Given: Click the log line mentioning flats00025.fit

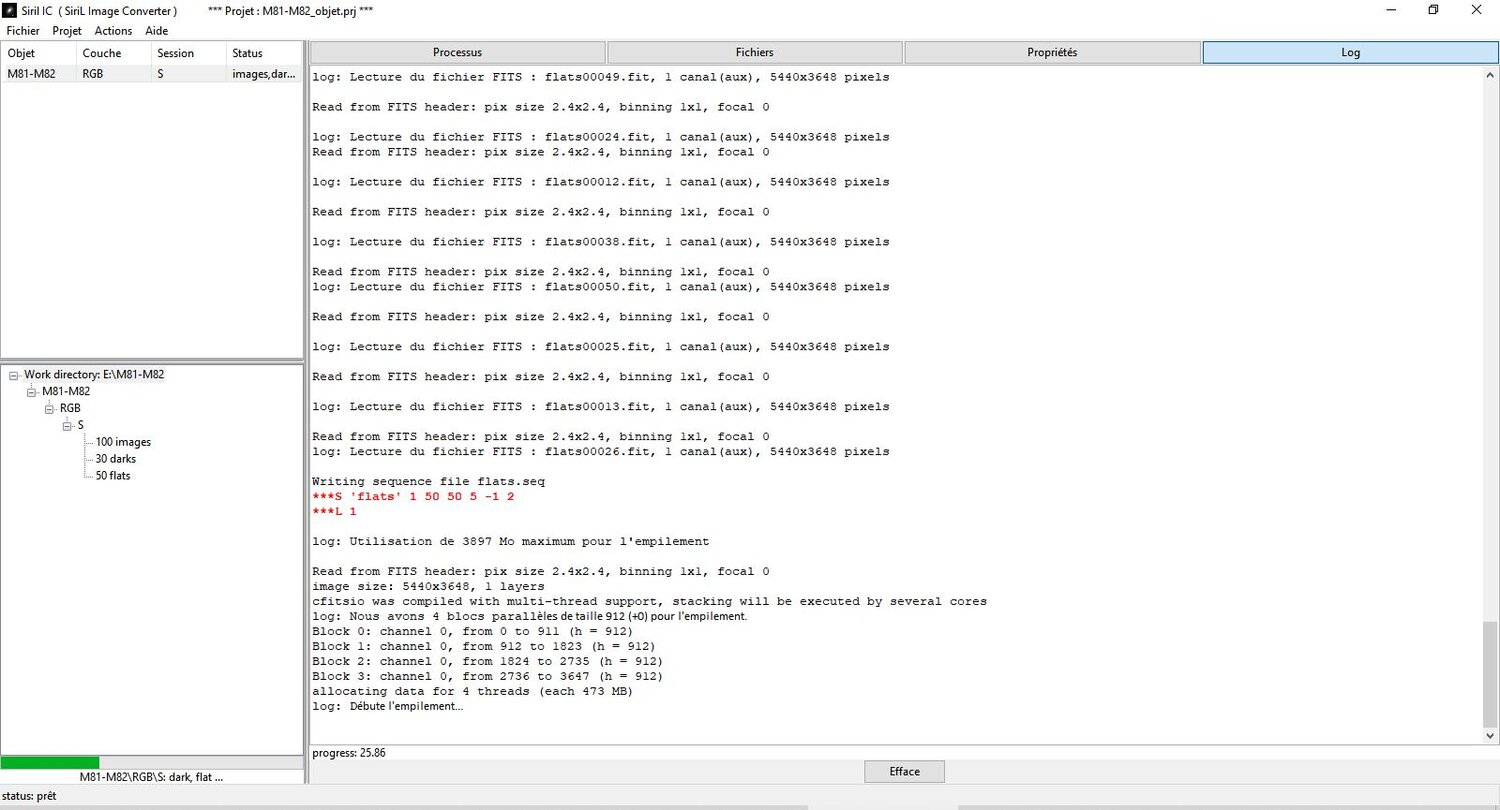Looking at the screenshot, I should click(x=600, y=347).
